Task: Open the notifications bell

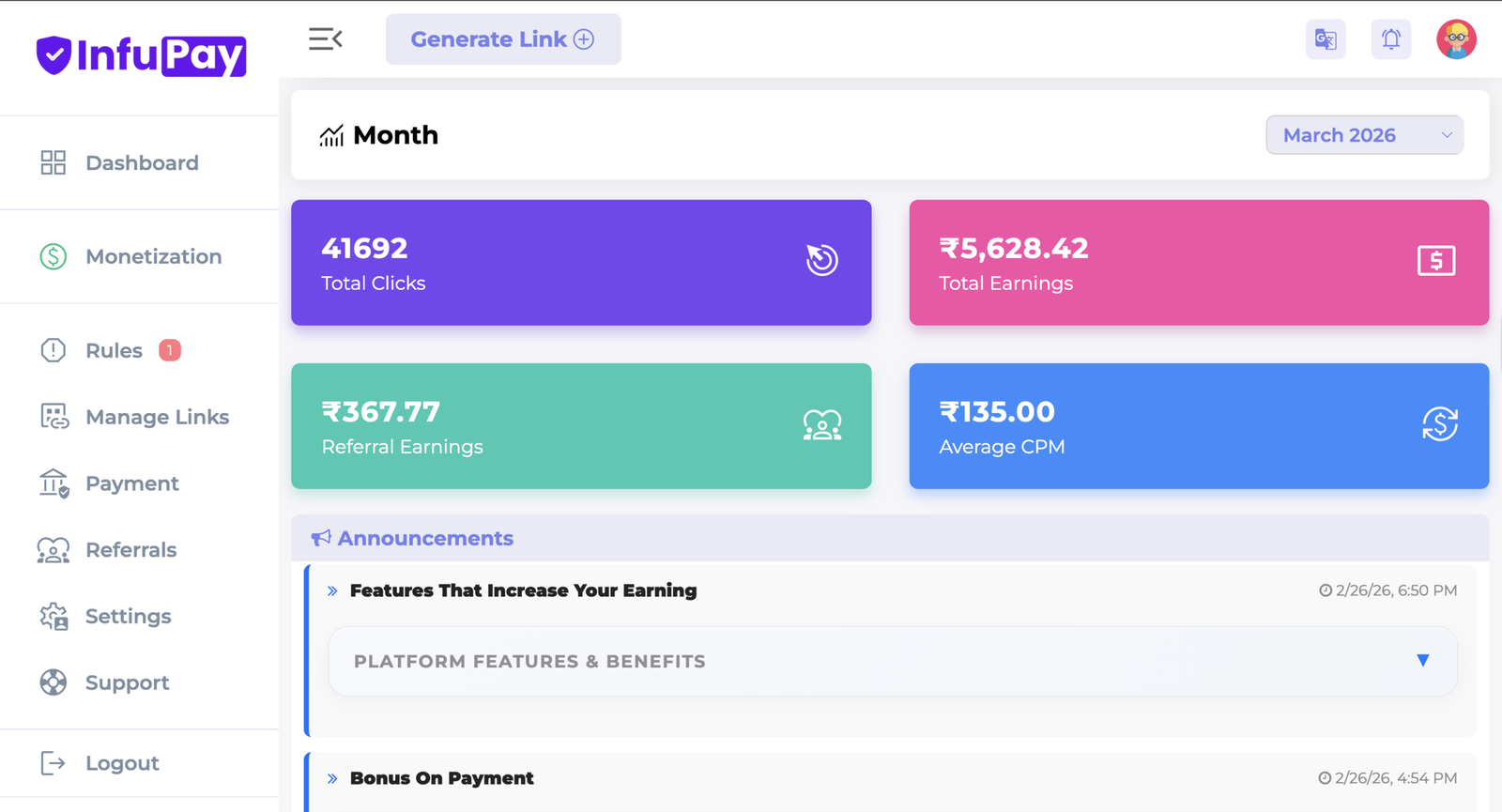Action: [x=1390, y=39]
